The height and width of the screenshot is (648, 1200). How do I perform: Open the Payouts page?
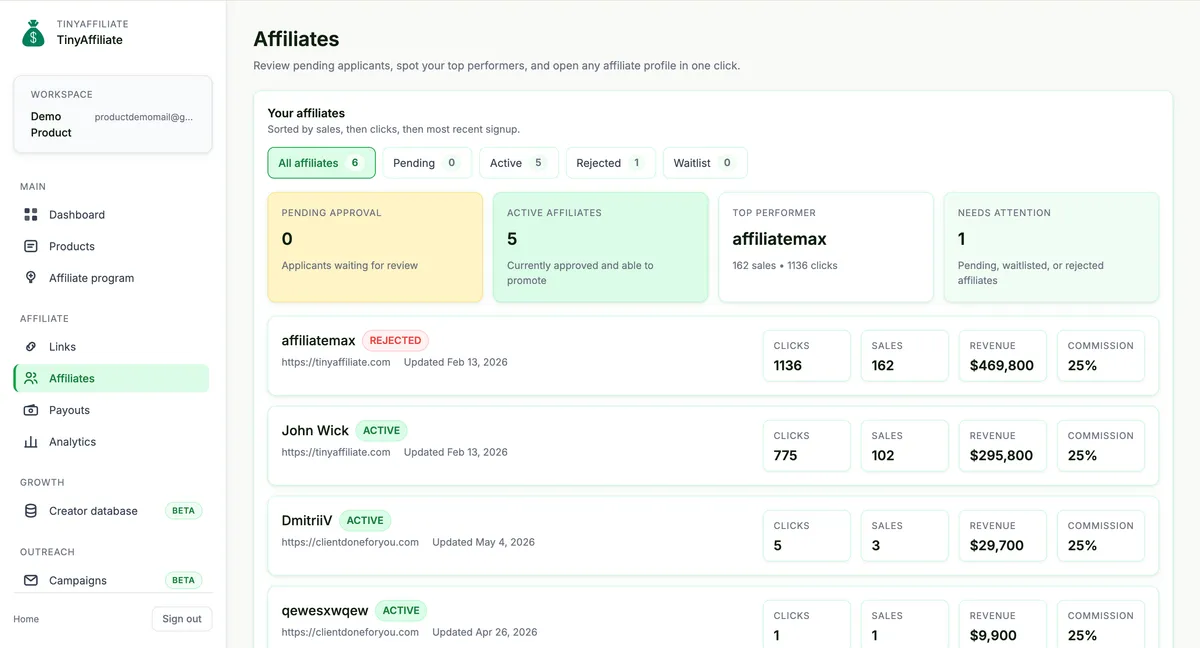111,410
